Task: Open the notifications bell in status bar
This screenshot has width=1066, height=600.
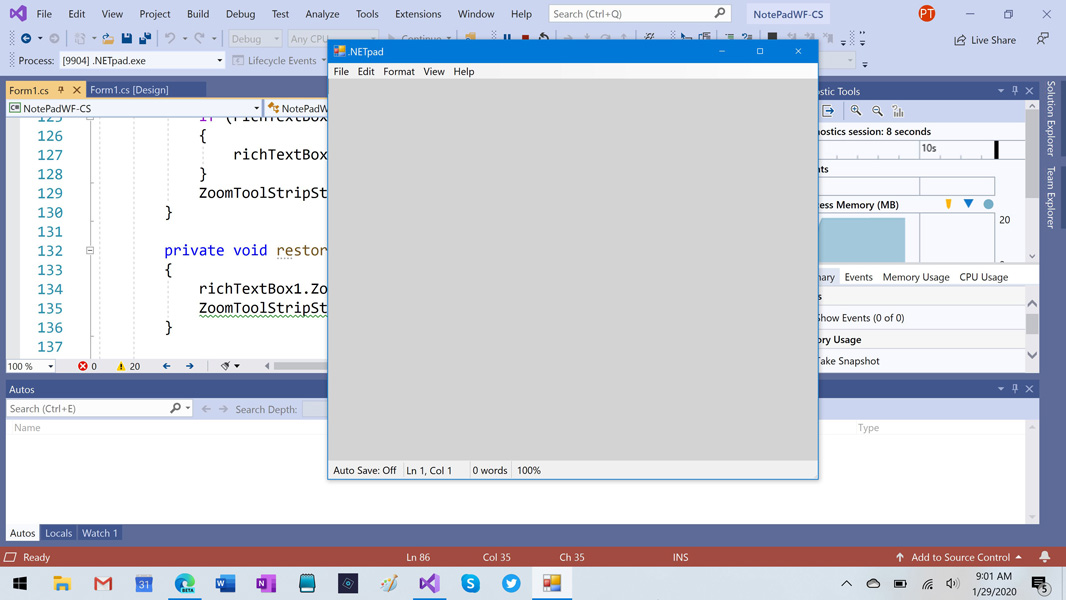Action: pos(1044,557)
